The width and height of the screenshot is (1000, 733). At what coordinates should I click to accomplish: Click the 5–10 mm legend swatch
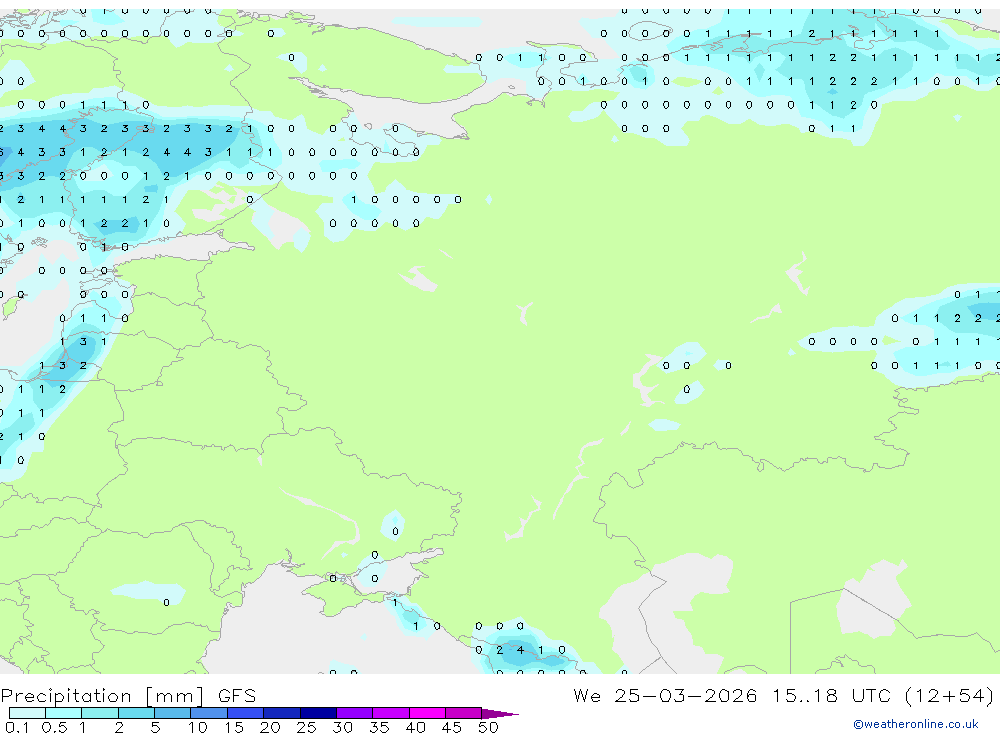pyautogui.click(x=173, y=713)
